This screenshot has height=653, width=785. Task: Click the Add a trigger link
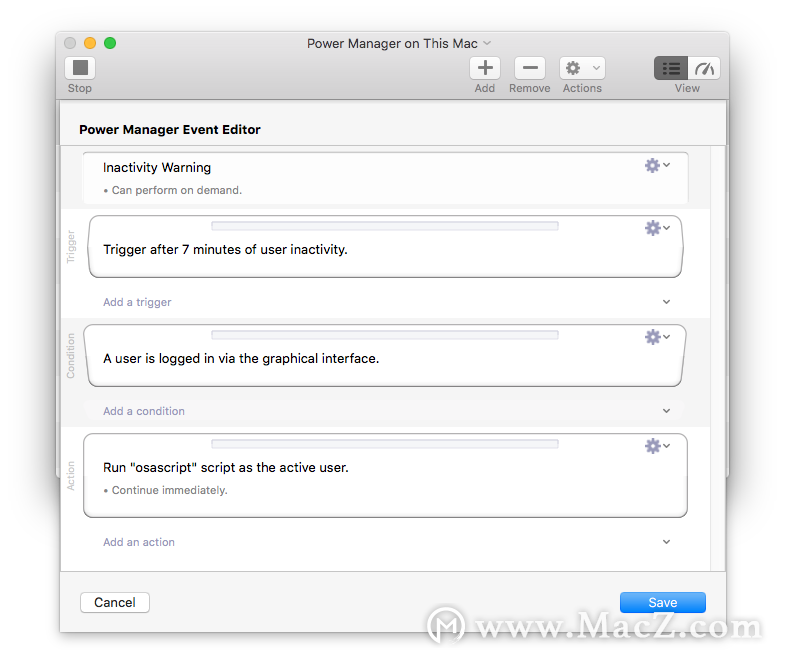(137, 302)
